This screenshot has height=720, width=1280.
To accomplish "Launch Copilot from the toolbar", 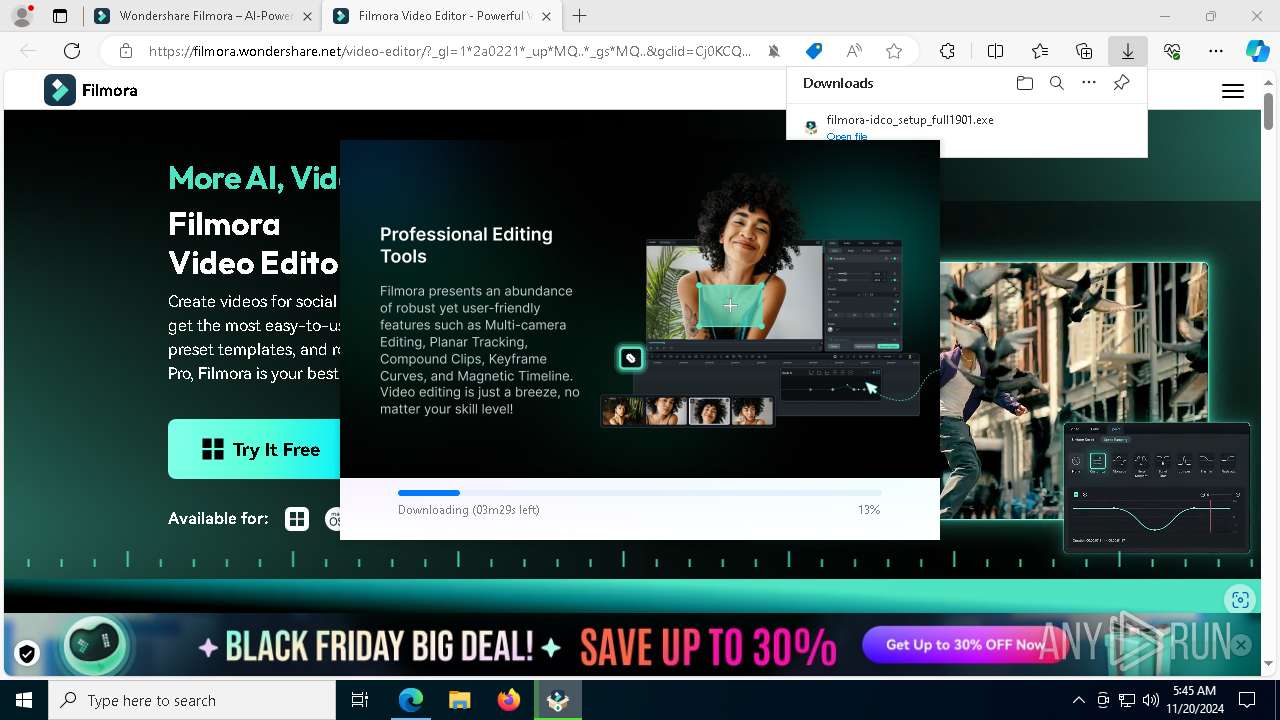I will point(1257,51).
